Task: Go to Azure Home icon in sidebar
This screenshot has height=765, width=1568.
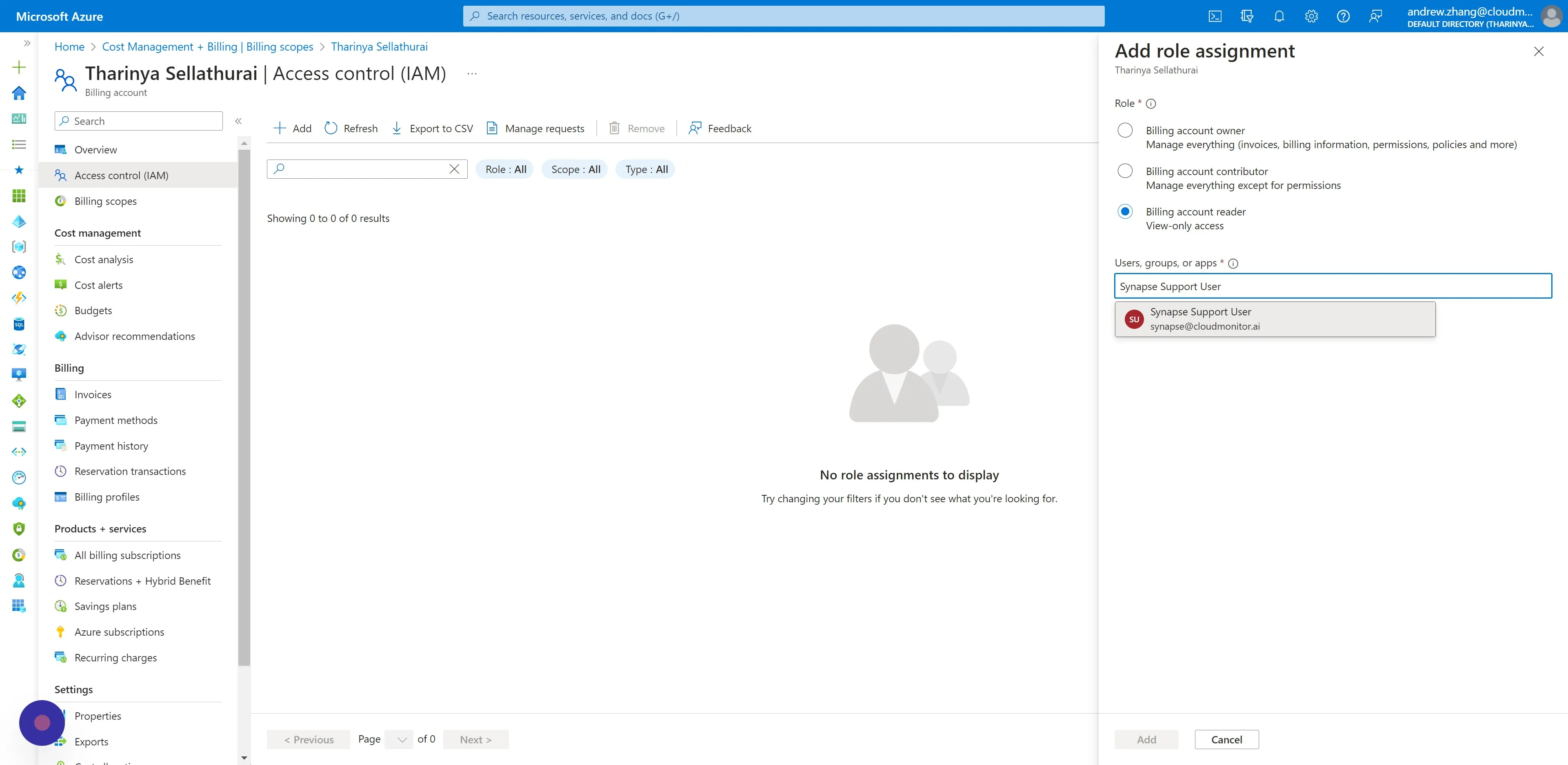Action: pos(19,93)
